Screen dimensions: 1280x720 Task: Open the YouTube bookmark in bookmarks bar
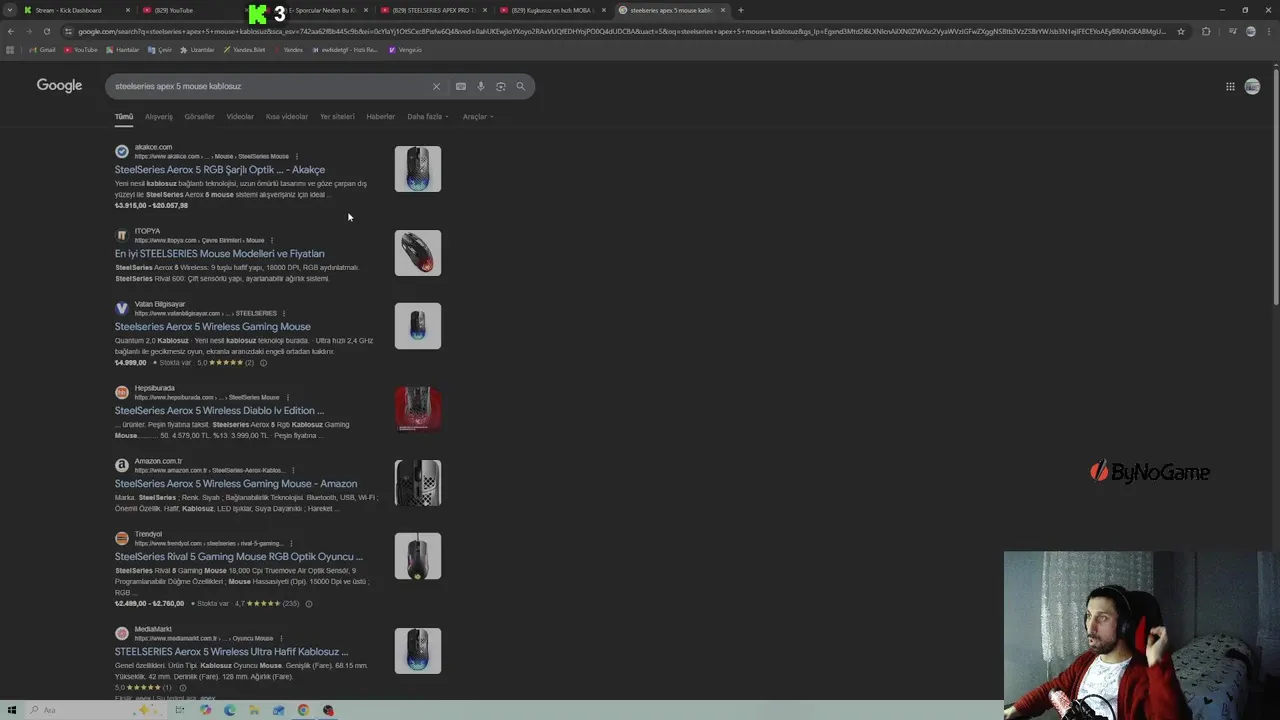click(x=81, y=50)
